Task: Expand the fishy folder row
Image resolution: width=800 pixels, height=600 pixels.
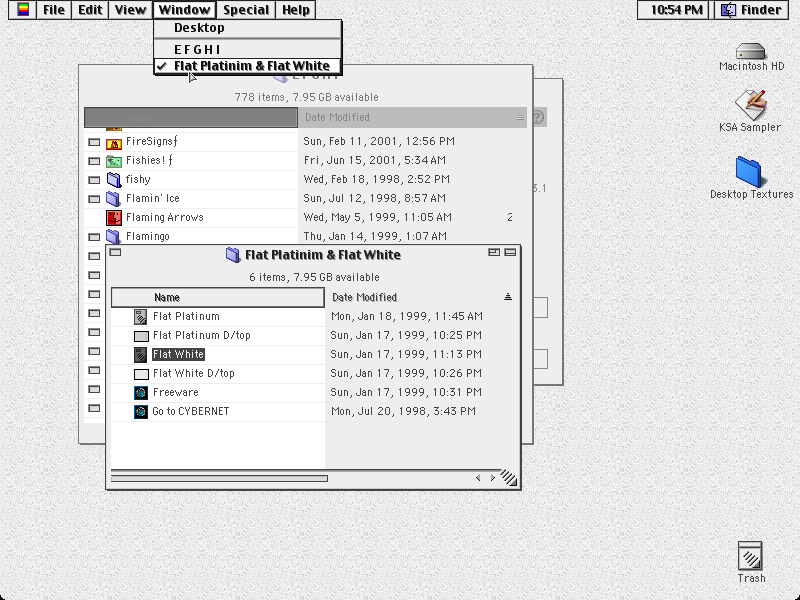Action: pos(94,180)
